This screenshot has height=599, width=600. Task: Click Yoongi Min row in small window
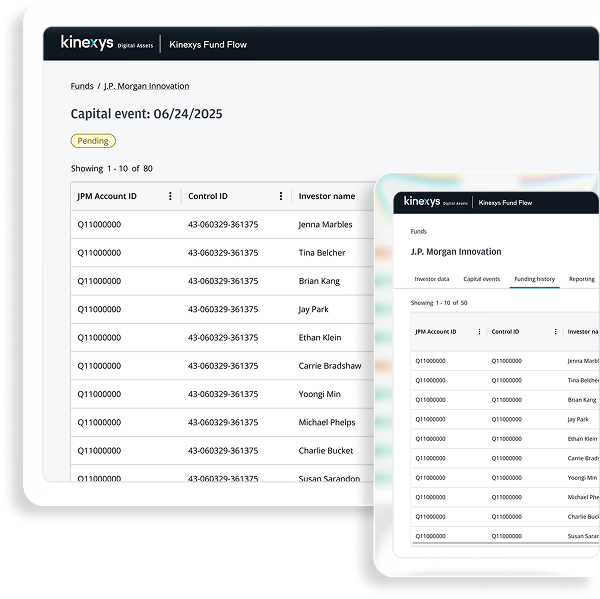coord(505,478)
